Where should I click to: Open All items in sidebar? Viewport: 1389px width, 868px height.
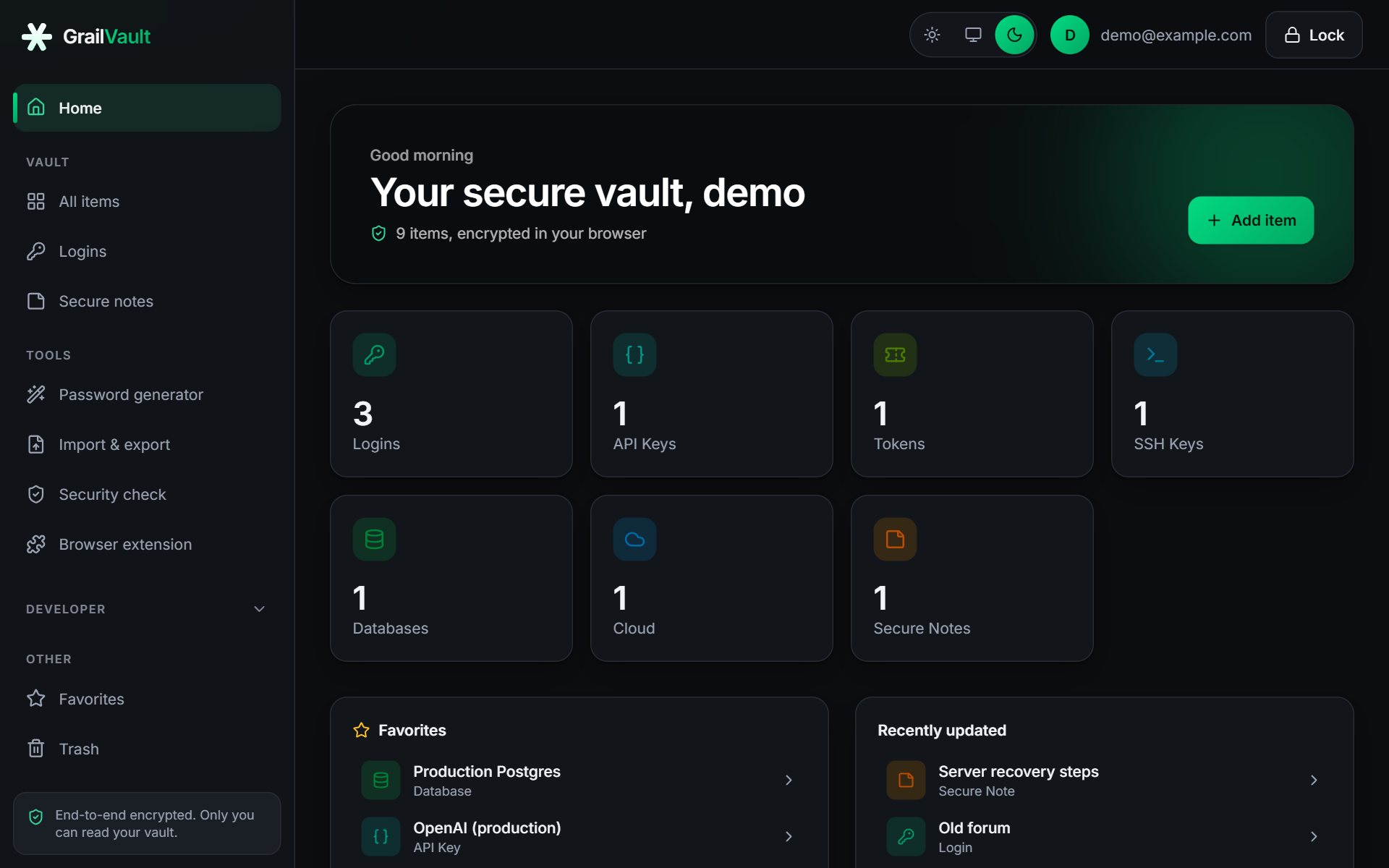[147, 201]
